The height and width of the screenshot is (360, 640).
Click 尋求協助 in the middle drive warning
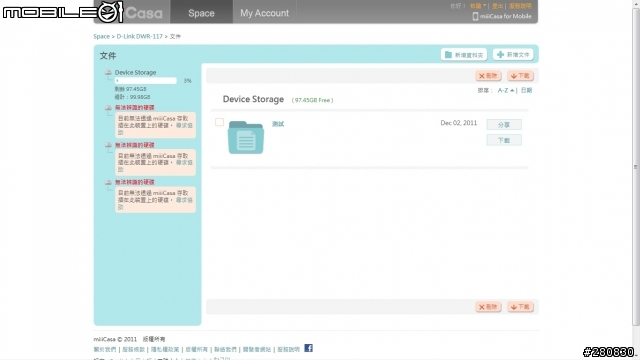184,162
